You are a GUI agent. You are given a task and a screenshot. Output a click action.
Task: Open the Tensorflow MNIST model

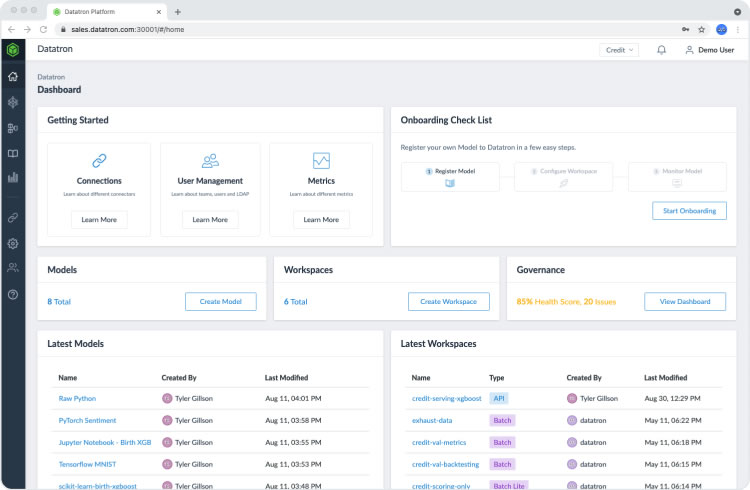(87, 464)
